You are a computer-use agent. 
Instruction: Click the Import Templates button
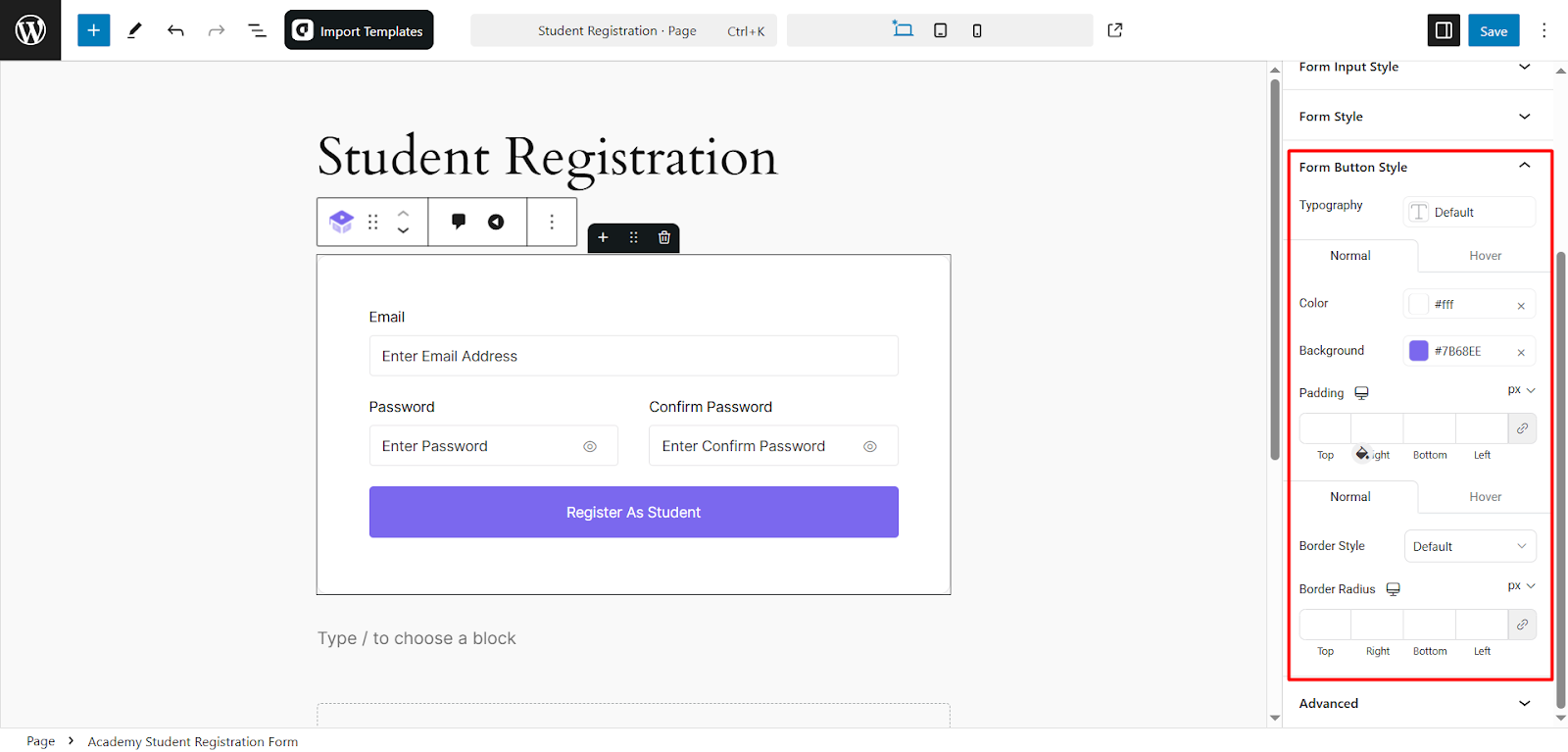(359, 30)
